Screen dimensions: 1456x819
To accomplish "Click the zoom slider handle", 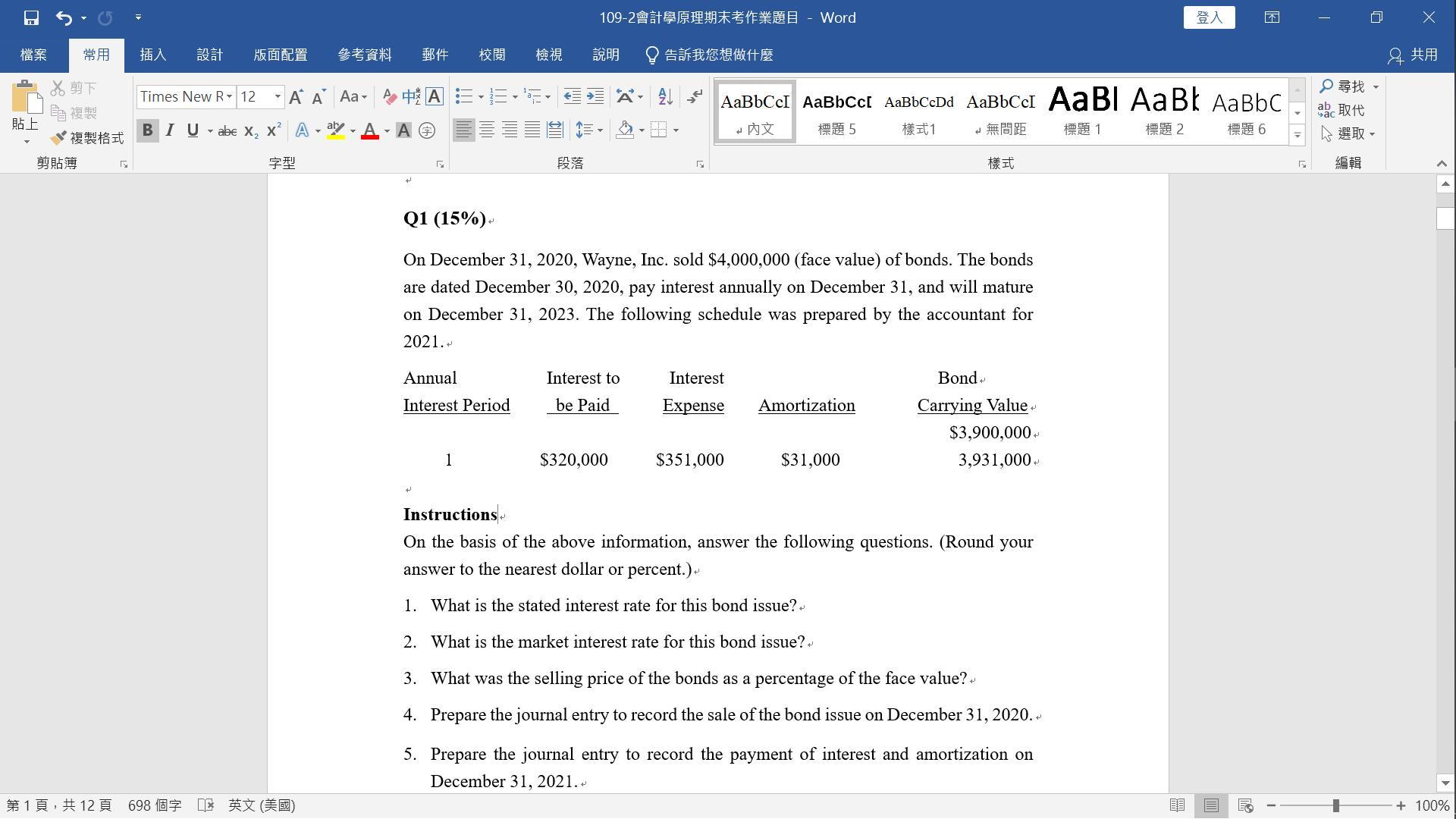I will [x=1335, y=805].
